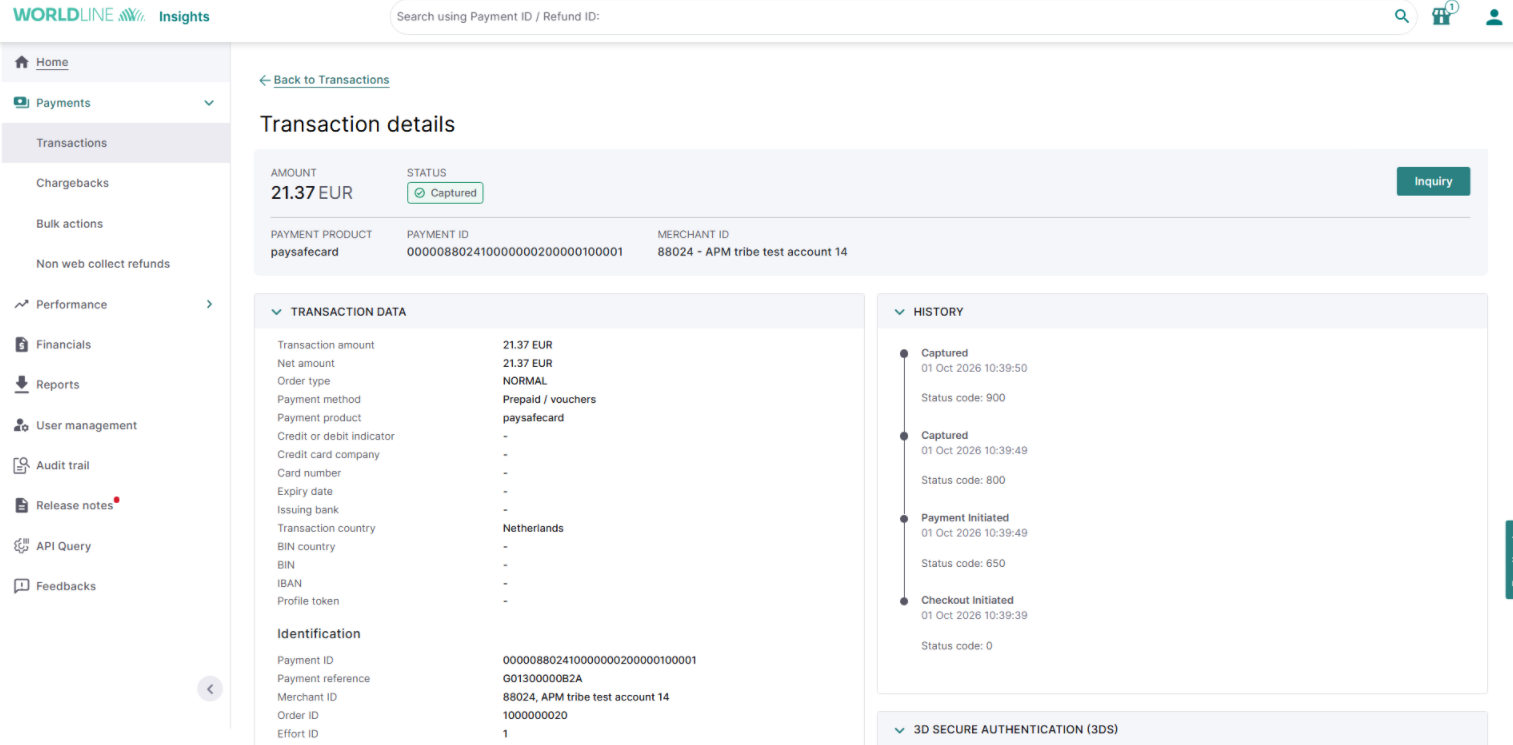Image resolution: width=1513 pixels, height=745 pixels.
Task: Expand the Performance menu chevron
Action: 209,304
